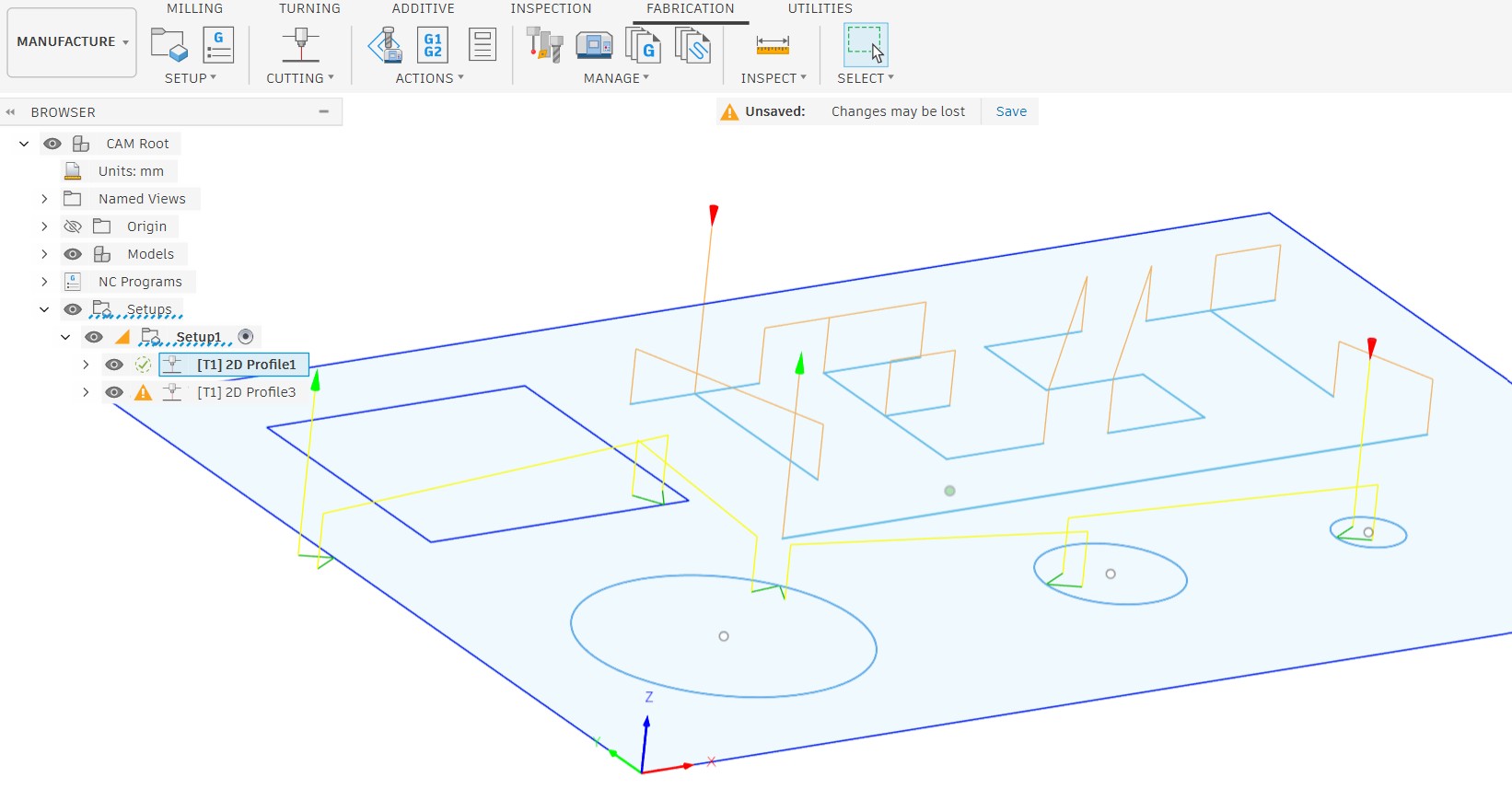Show the hidden Origin folder
Image resolution: width=1512 pixels, height=812 pixels.
pos(73,226)
